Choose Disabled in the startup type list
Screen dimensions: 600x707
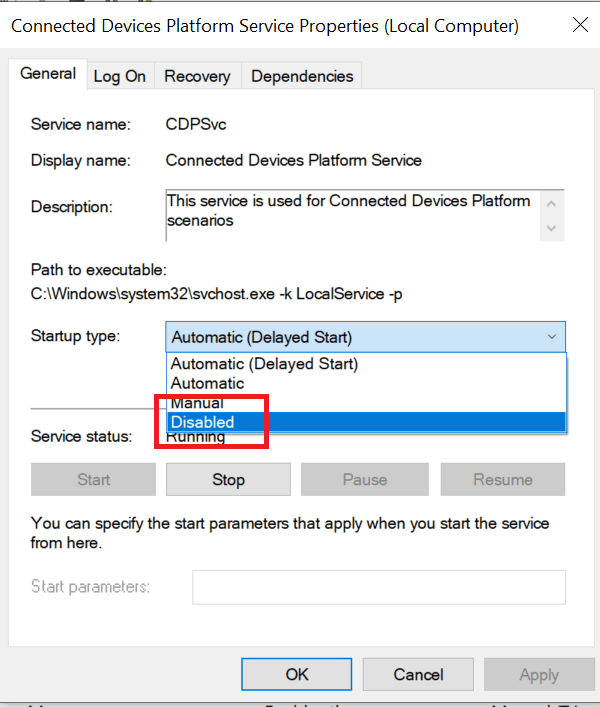tap(366, 422)
